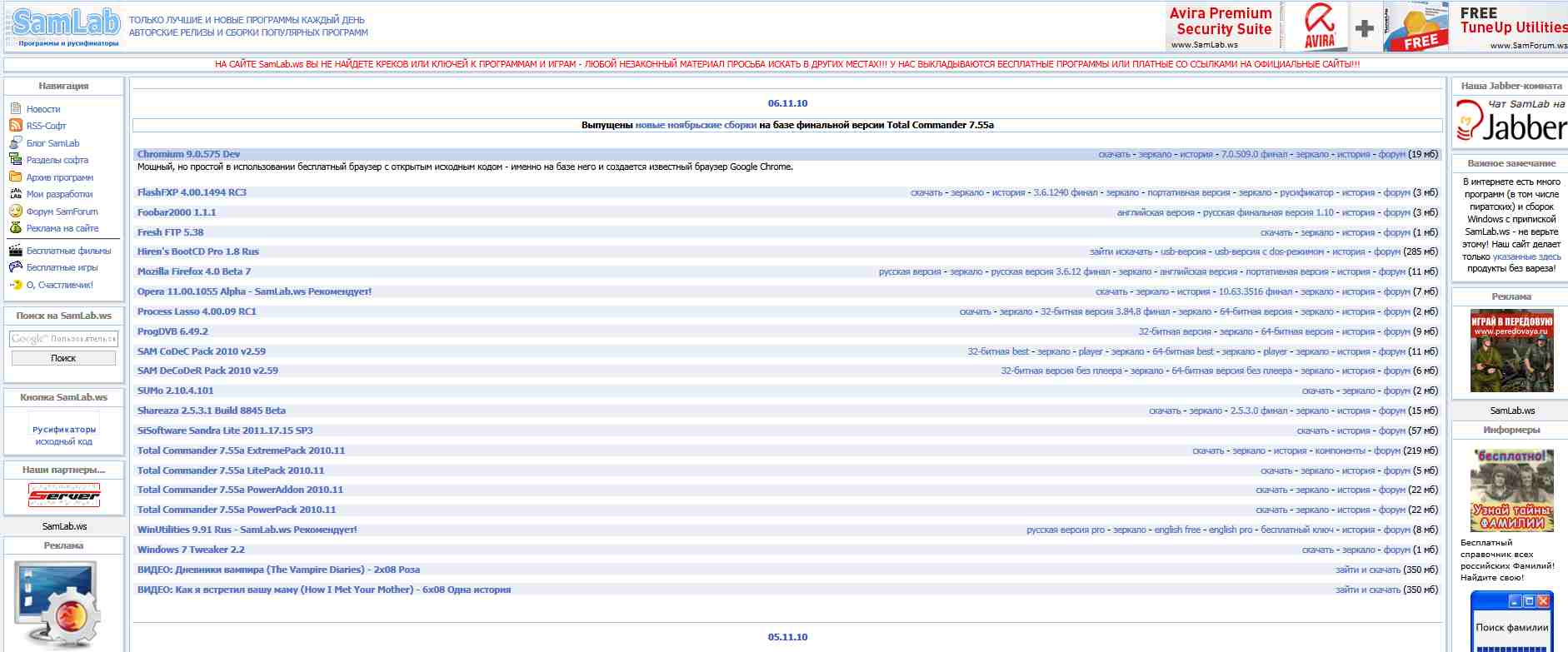Click 7.0.509.0 финал in Chromium row
The image size is (1568, 652).
point(1254,154)
